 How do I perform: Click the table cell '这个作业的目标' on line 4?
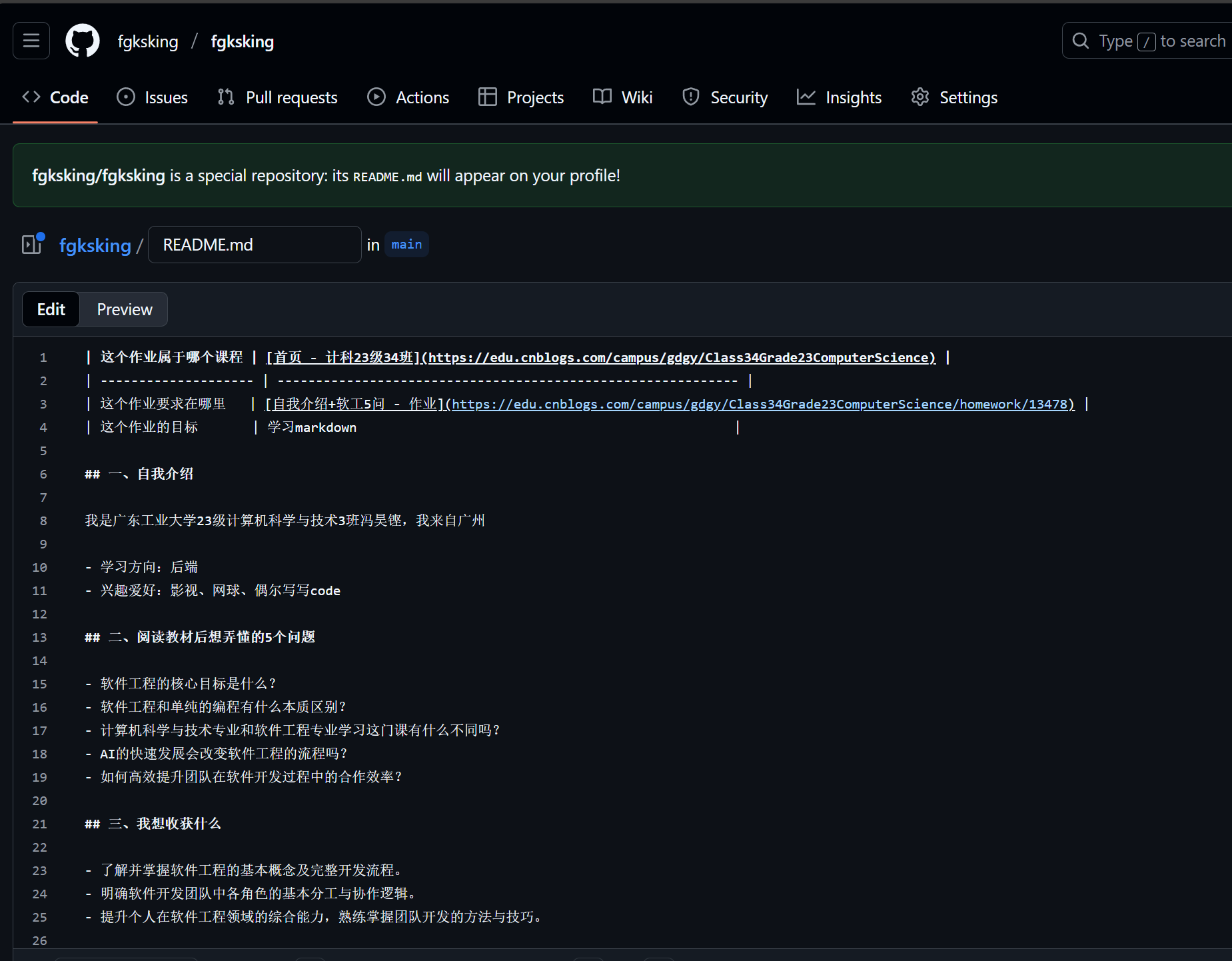click(x=149, y=427)
